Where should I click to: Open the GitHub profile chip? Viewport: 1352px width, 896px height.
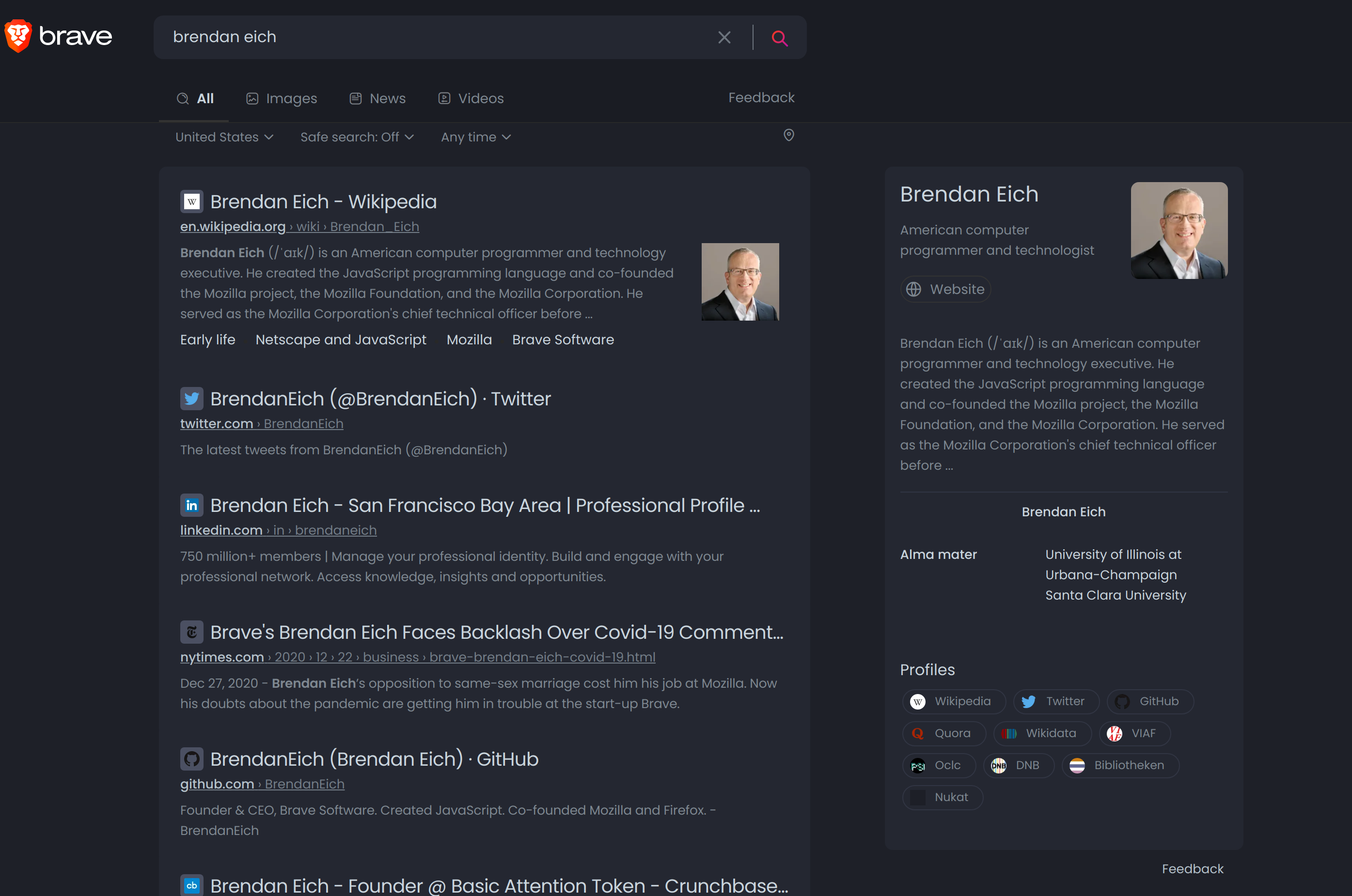click(1150, 702)
